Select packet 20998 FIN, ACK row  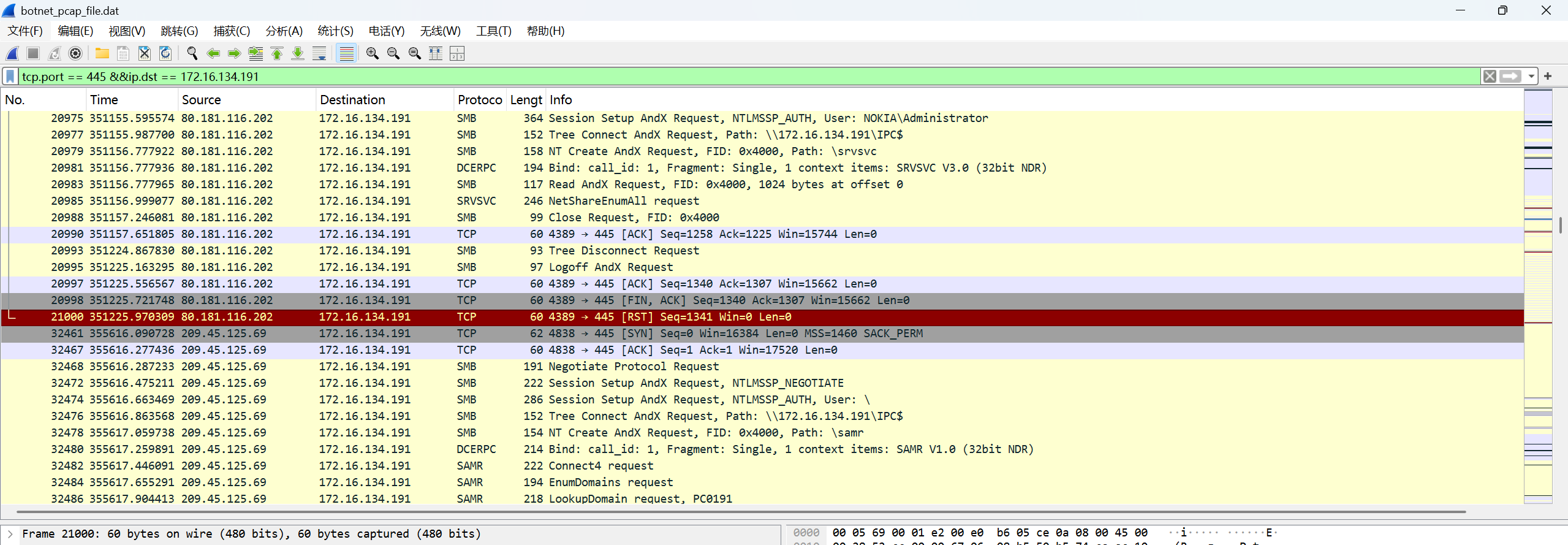(762, 300)
